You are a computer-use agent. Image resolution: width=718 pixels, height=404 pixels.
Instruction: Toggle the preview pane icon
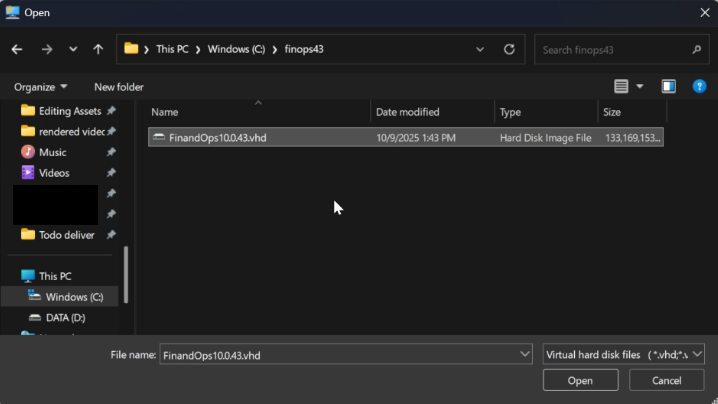tap(669, 87)
